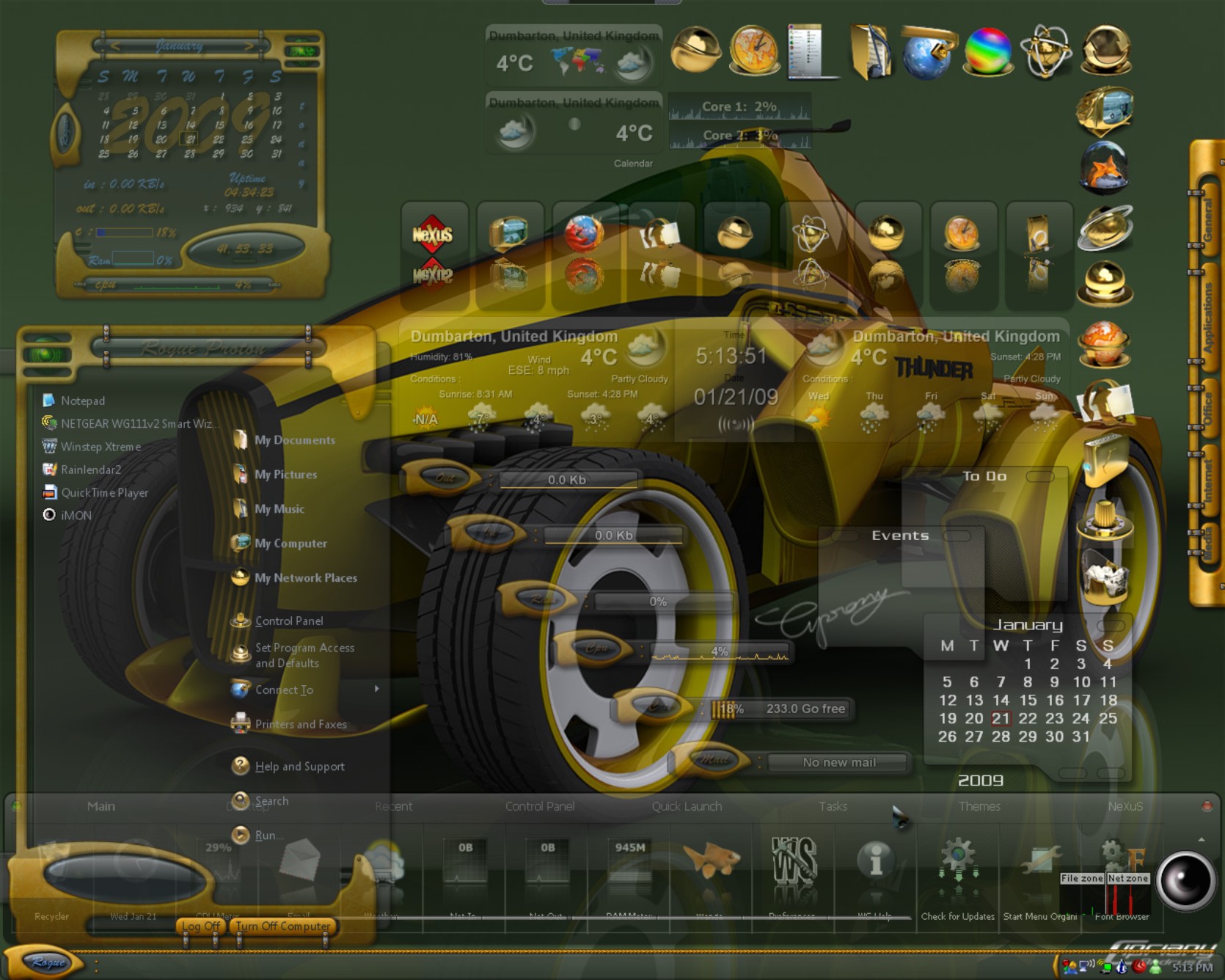
Task: Open the Firefox snow globe icon on right dock
Action: pyautogui.click(x=1105, y=168)
